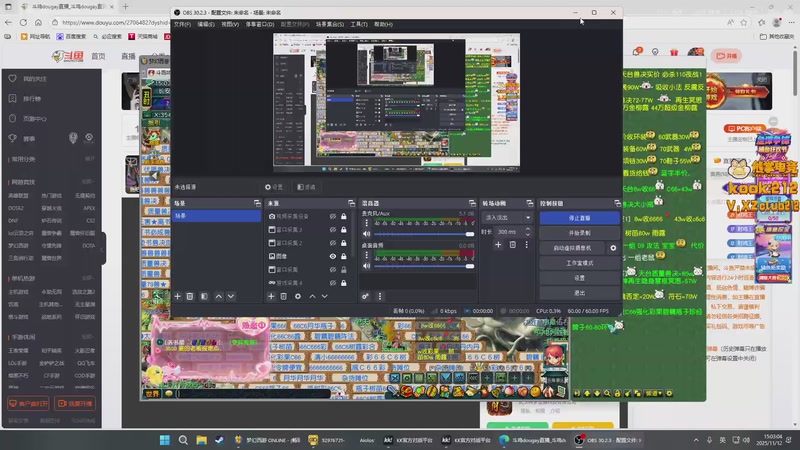800x450 pixels.
Task: Click the 启动虚拟摄像机 button
Action: [572, 248]
